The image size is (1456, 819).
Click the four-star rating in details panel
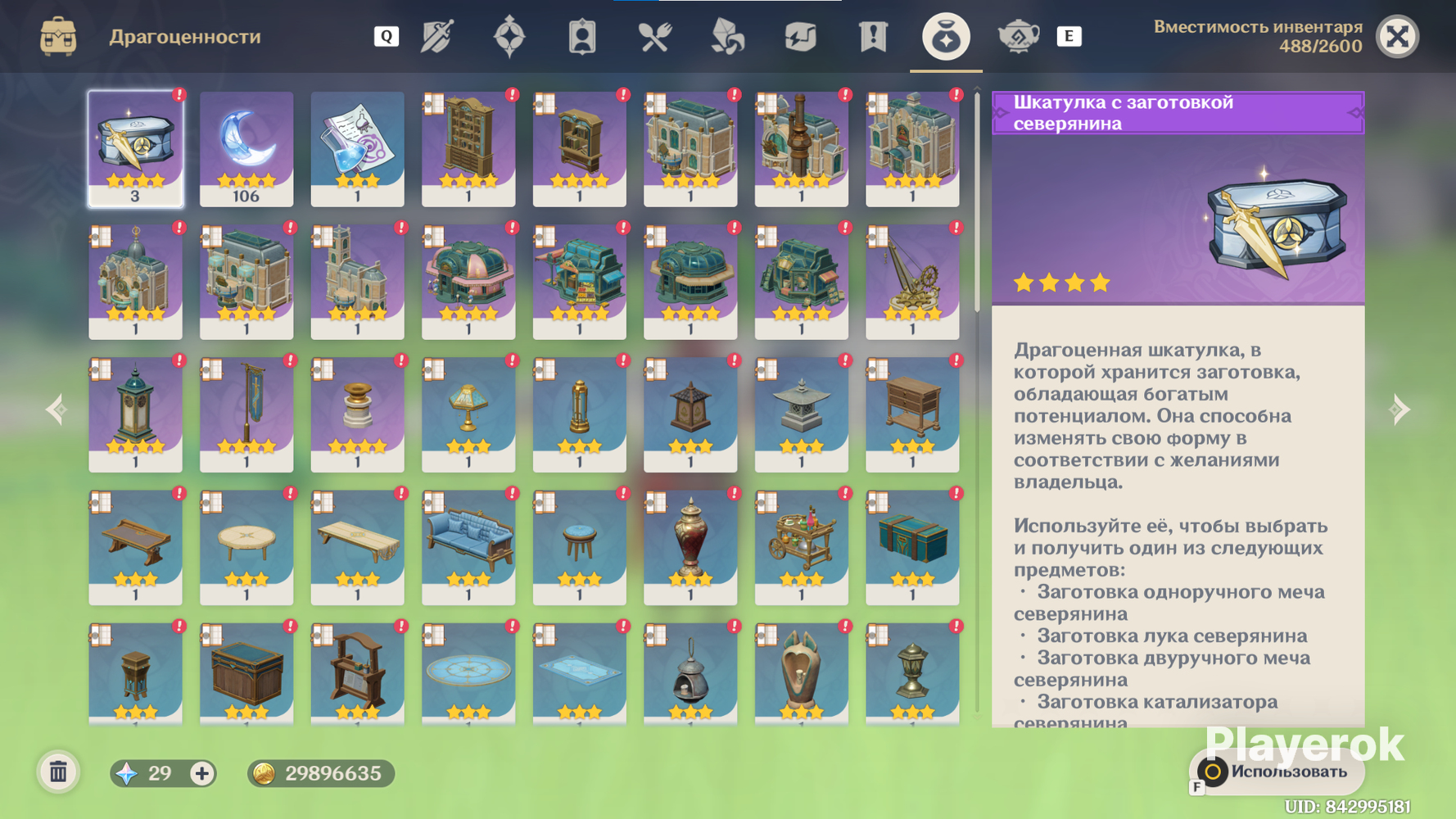click(1061, 283)
